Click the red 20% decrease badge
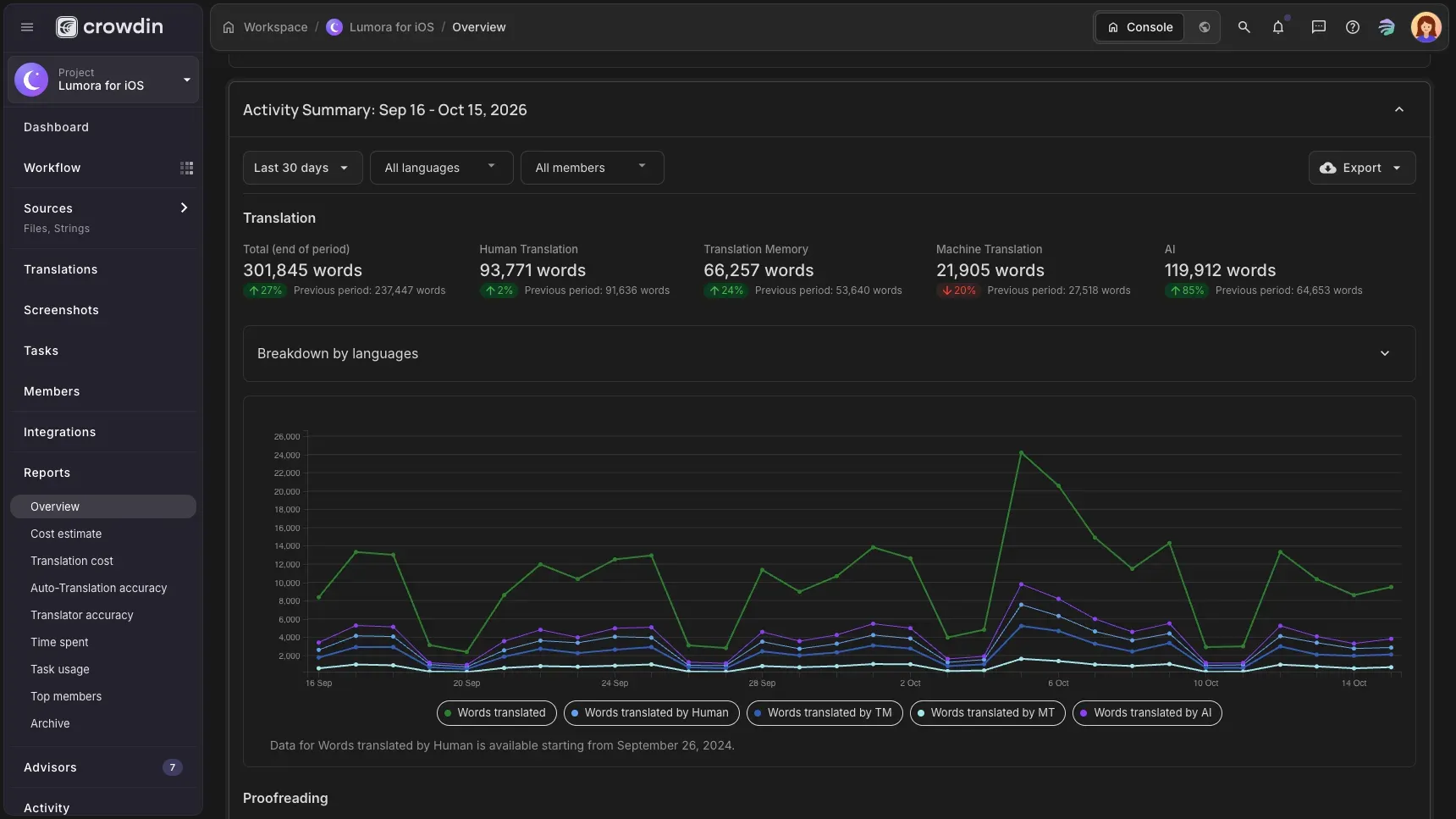This screenshot has height=819, width=1456. click(958, 291)
